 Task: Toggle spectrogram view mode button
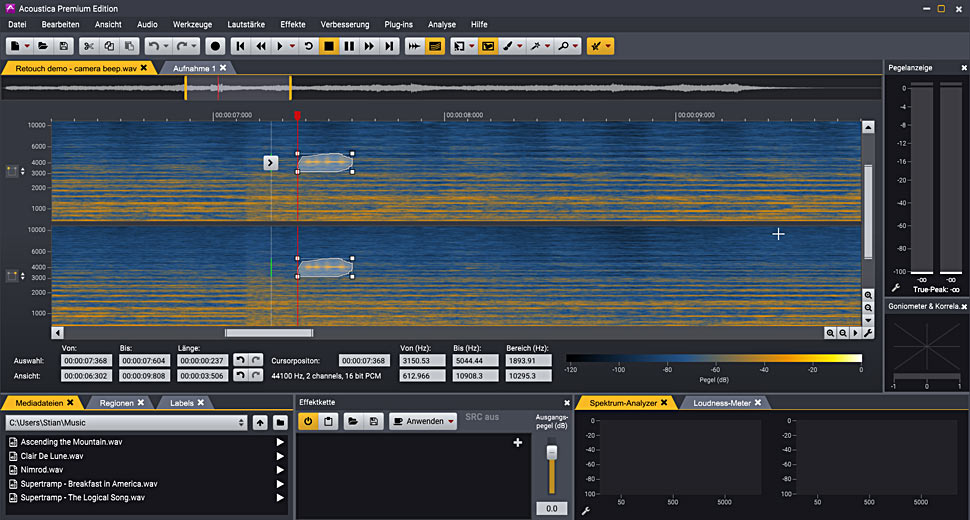(x=435, y=46)
